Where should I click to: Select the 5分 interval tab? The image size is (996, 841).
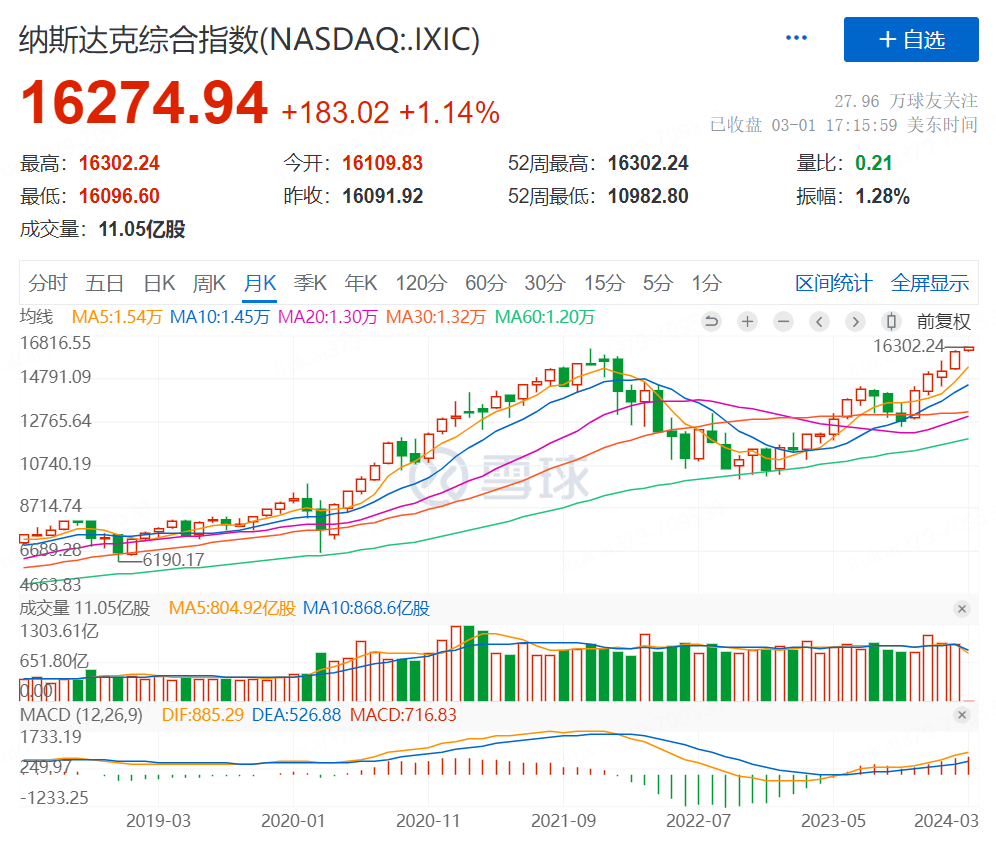(x=657, y=283)
